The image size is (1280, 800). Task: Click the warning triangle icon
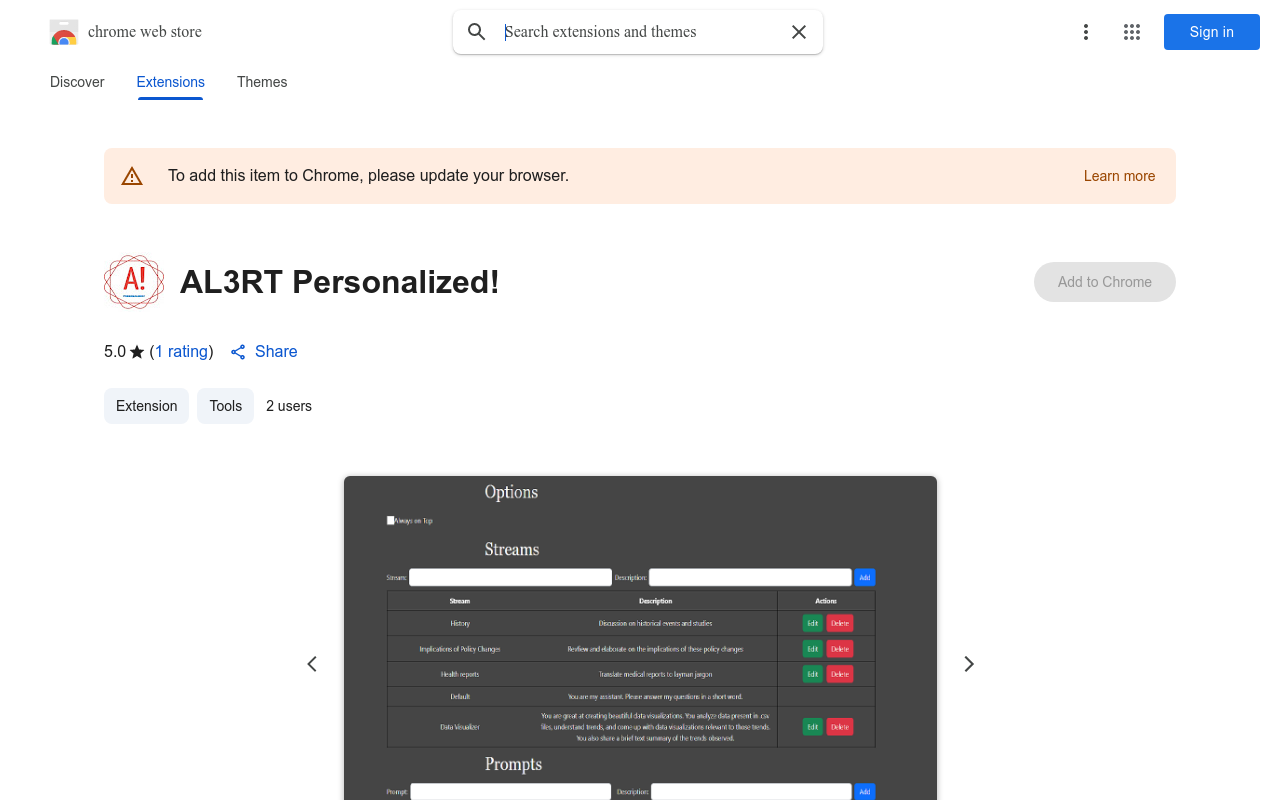tap(132, 176)
